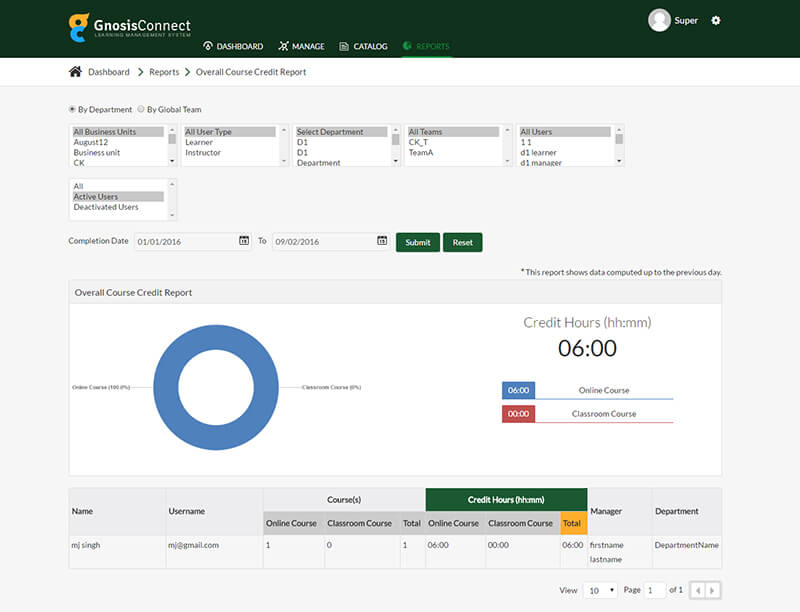Open the Catalog menu tab

[363, 46]
